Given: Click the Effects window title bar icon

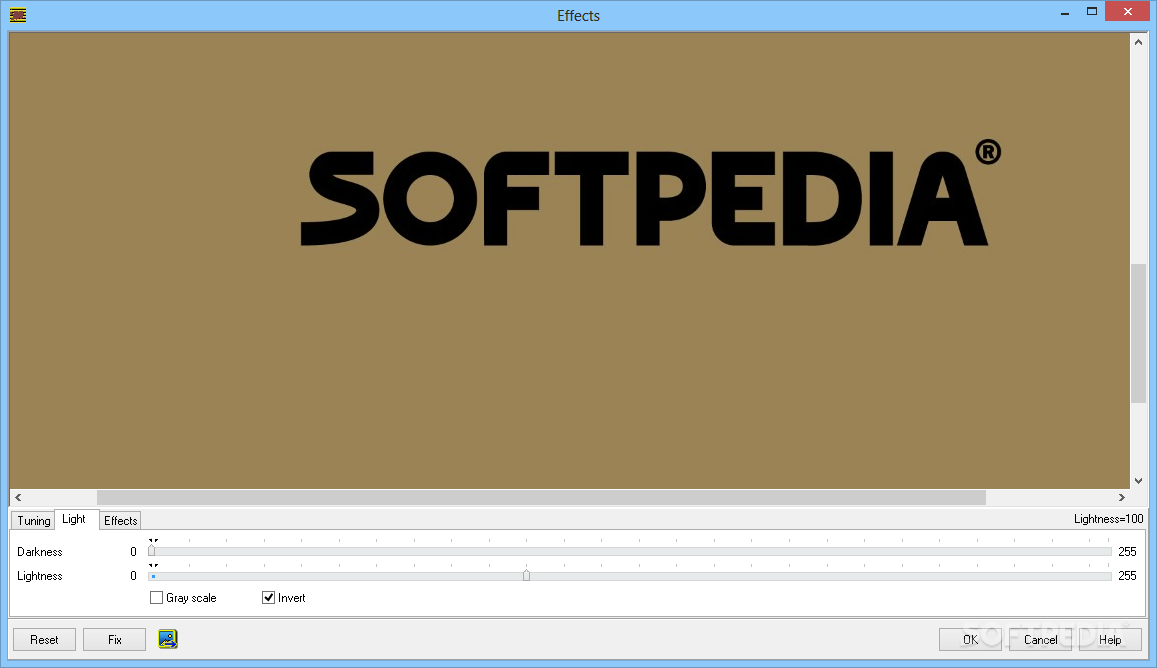Looking at the screenshot, I should click(18, 15).
